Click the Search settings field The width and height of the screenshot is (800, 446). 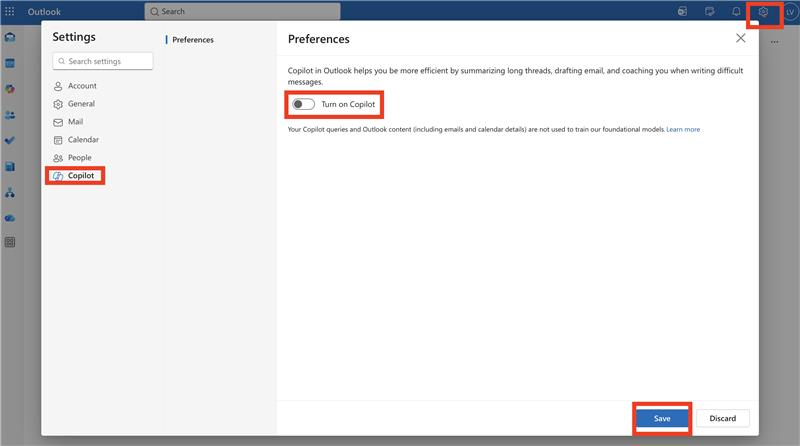click(x=103, y=61)
